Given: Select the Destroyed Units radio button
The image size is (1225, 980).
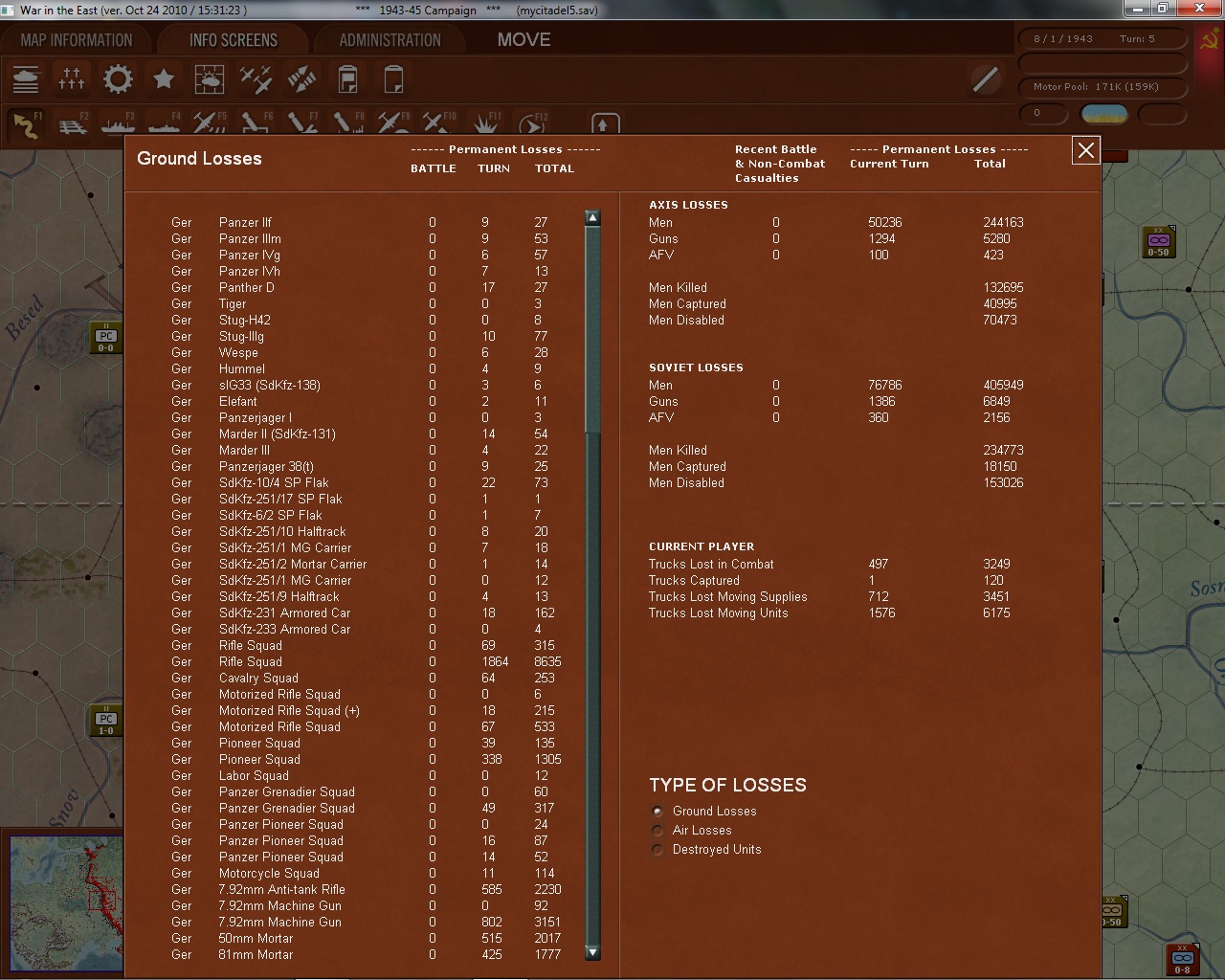Looking at the screenshot, I should (657, 850).
